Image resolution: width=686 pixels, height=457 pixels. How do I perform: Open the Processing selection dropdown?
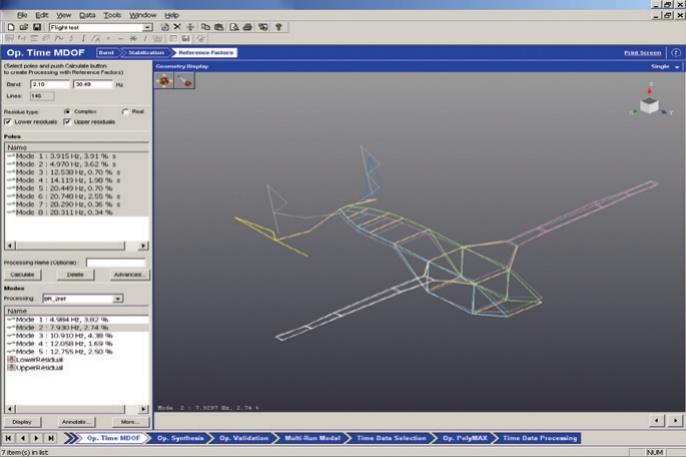pyautogui.click(x=118, y=299)
